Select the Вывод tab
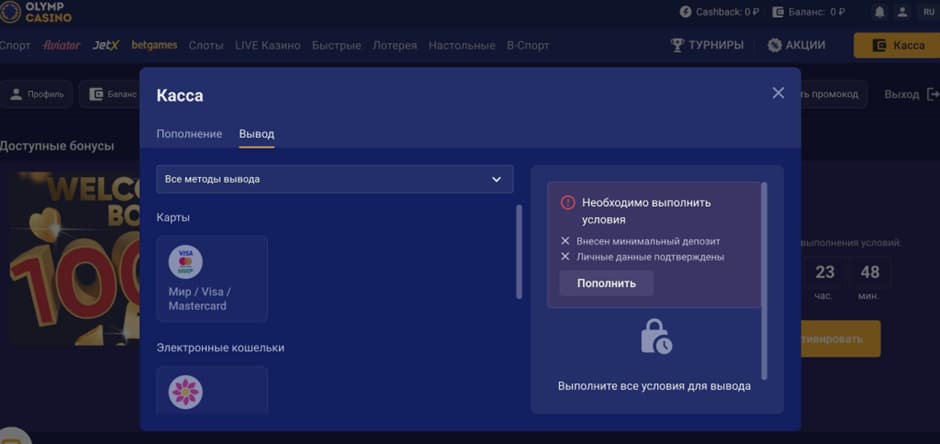This screenshot has height=444, width=940. coord(256,134)
